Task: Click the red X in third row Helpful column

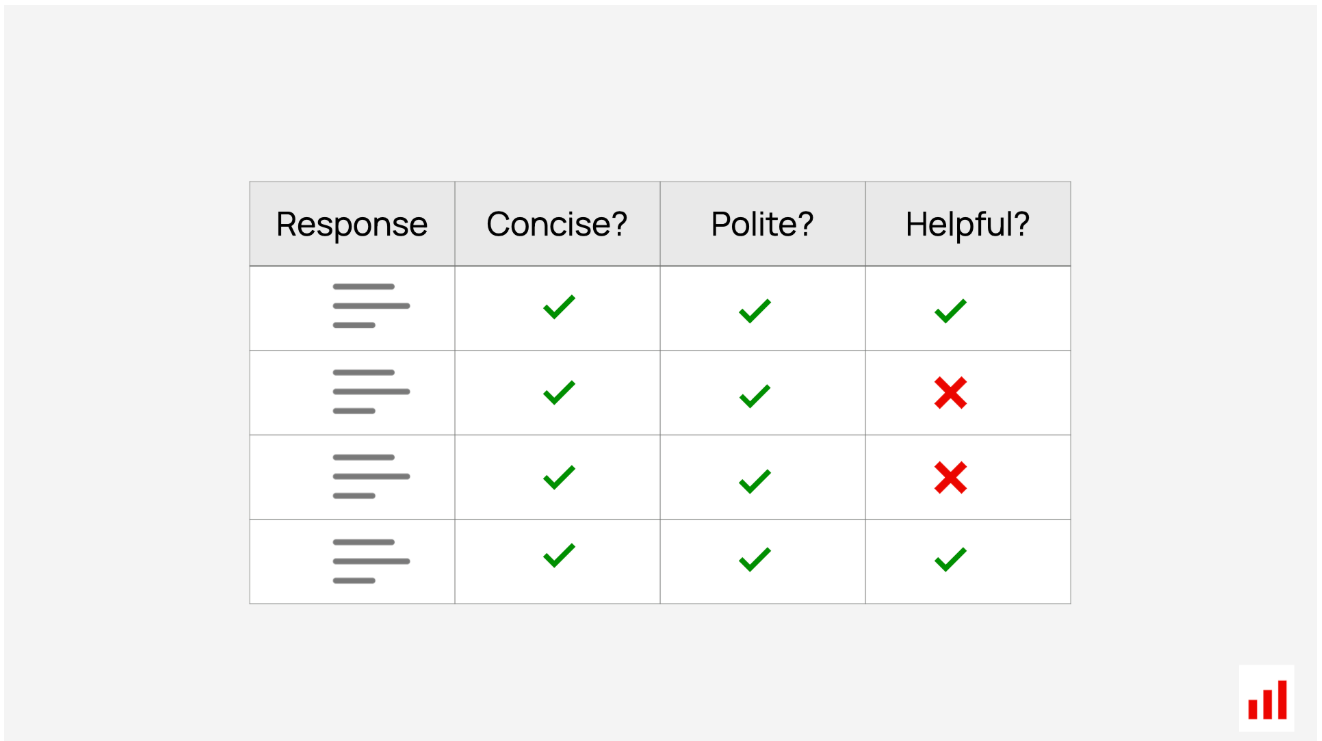Action: tap(950, 478)
